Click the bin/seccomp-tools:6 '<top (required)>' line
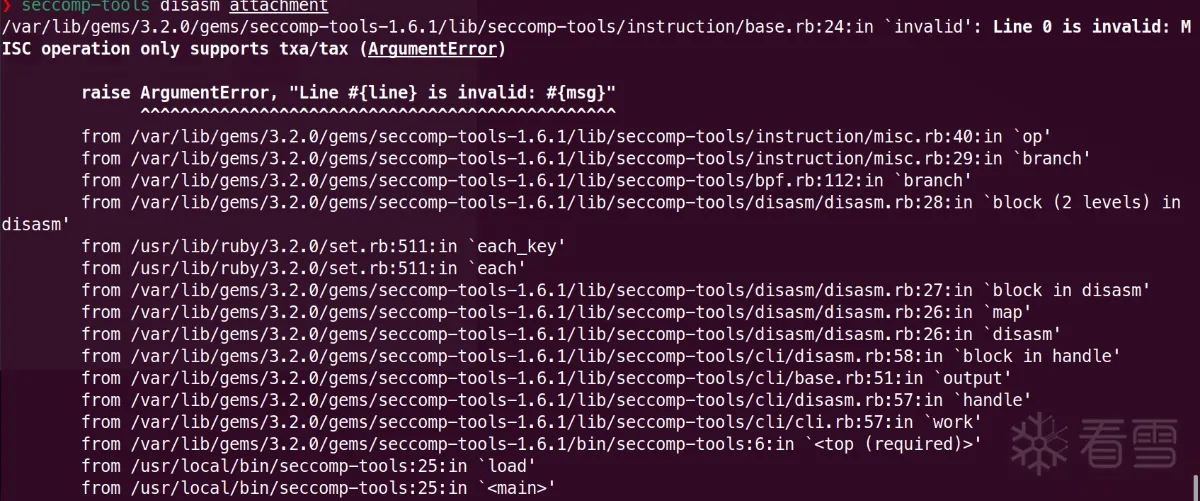The height and width of the screenshot is (501, 1200). [531, 443]
